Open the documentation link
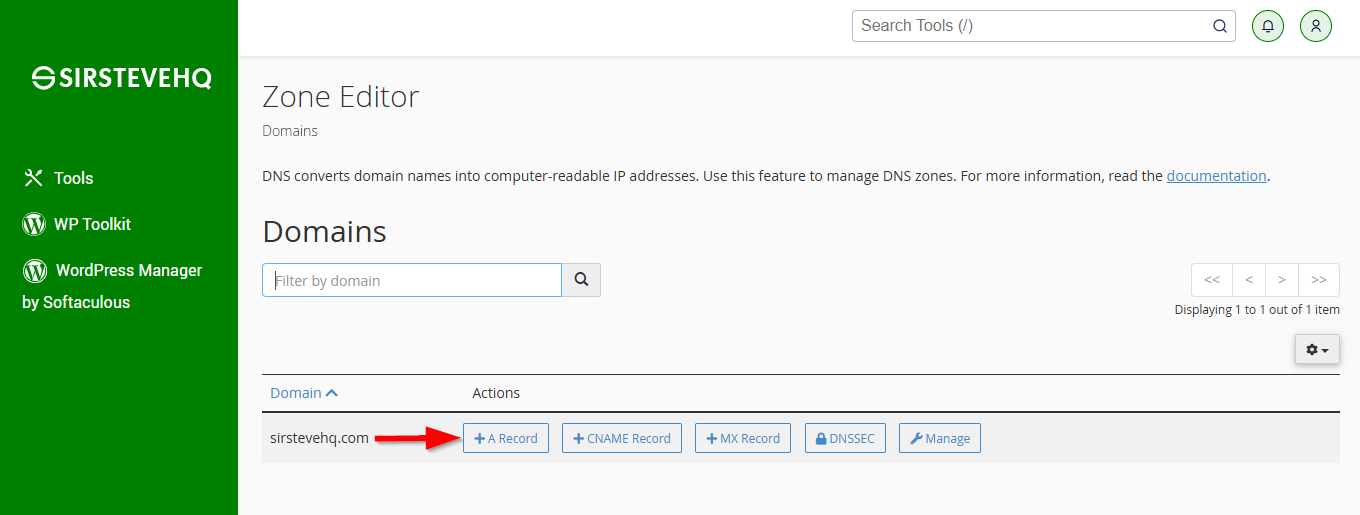Viewport: 1360px width, 515px height. [x=1216, y=176]
